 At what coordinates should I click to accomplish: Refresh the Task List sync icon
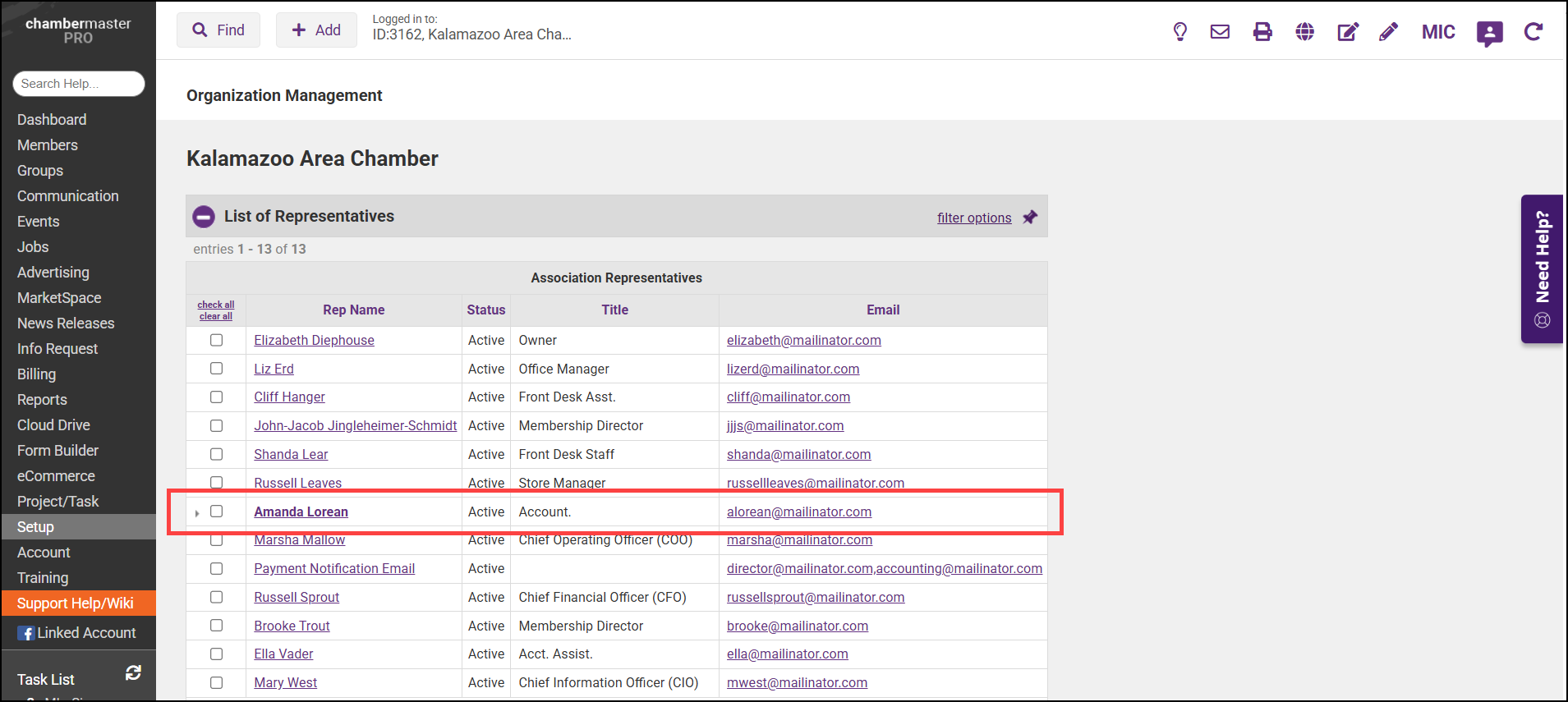(133, 673)
